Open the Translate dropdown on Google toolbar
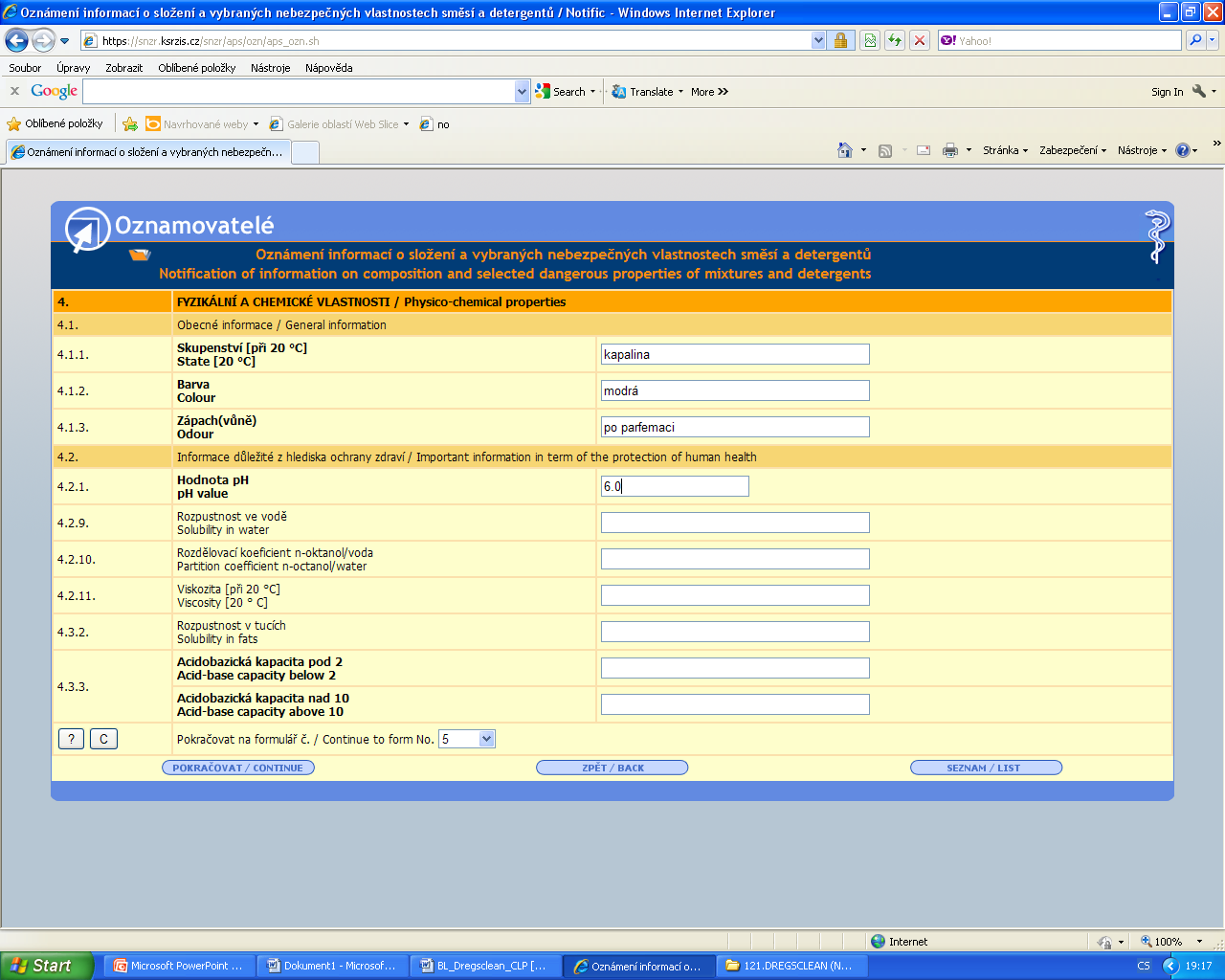 pyautogui.click(x=680, y=92)
